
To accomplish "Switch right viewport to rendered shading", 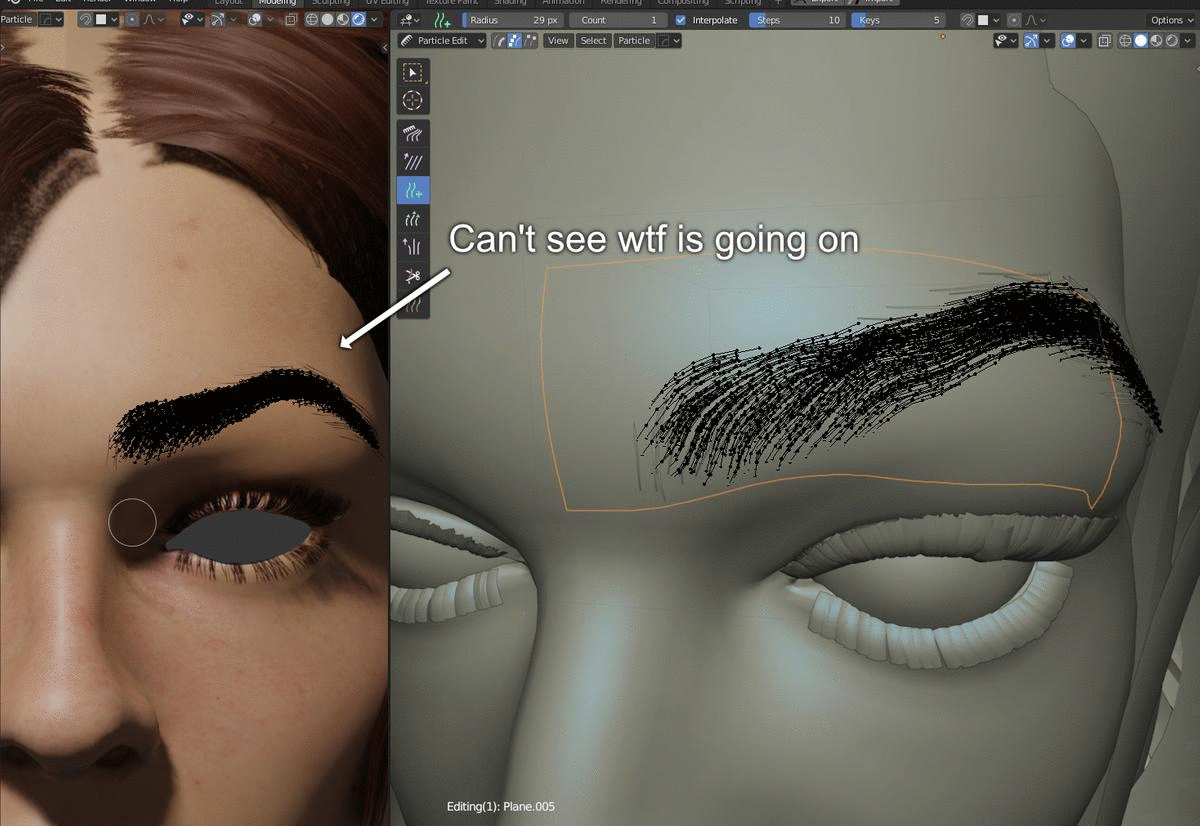I will (x=1171, y=41).
